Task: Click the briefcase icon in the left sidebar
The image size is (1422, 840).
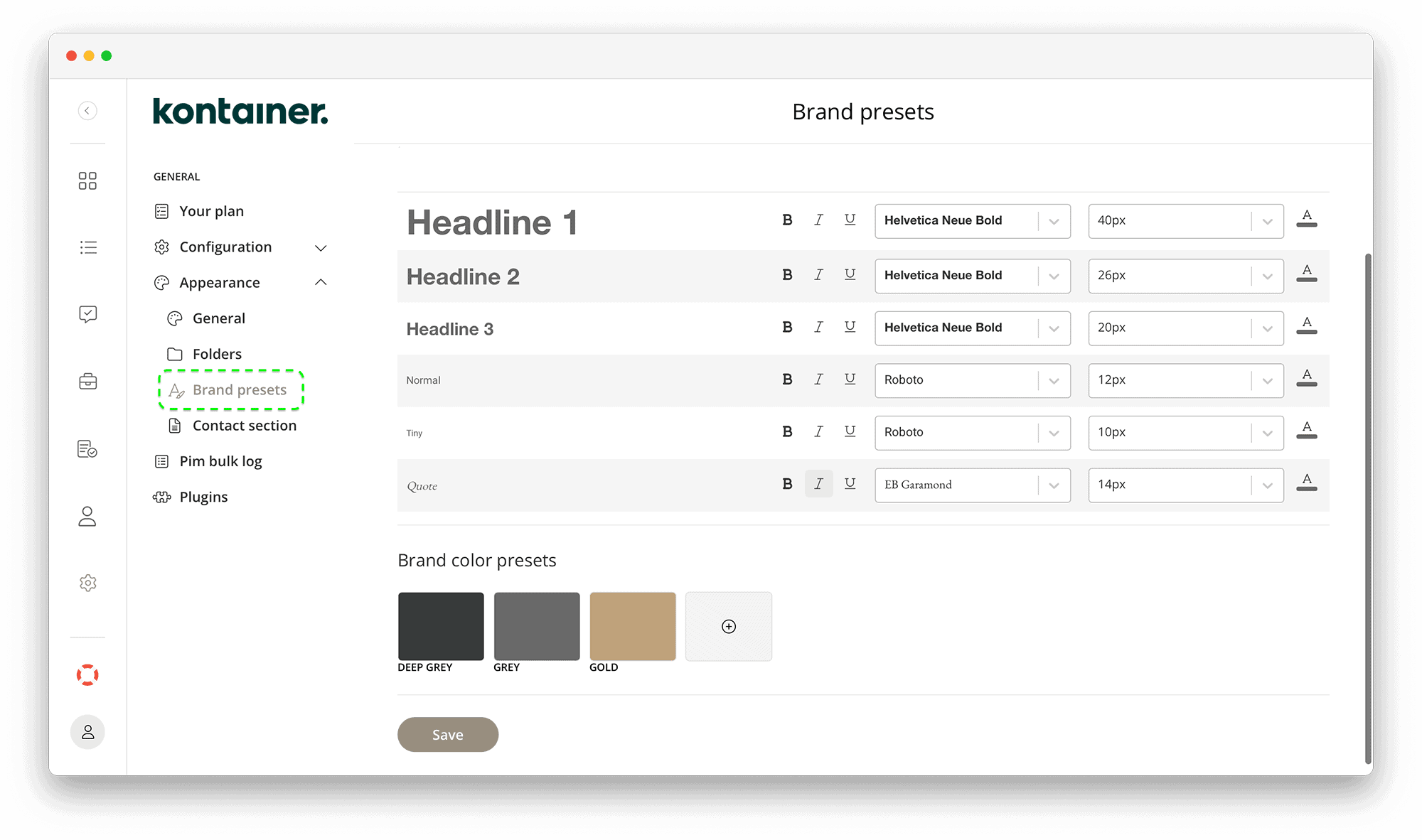Action: click(87, 382)
